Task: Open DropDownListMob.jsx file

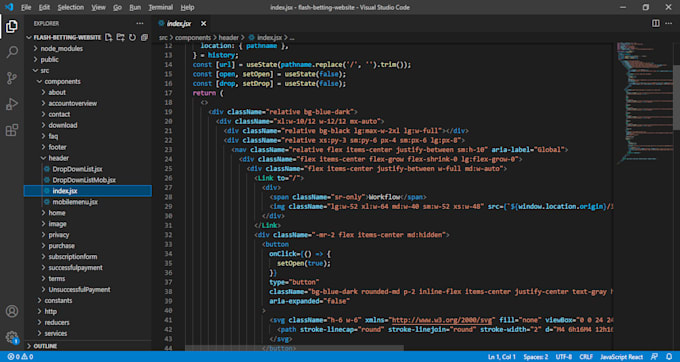Action: pyautogui.click(x=84, y=180)
